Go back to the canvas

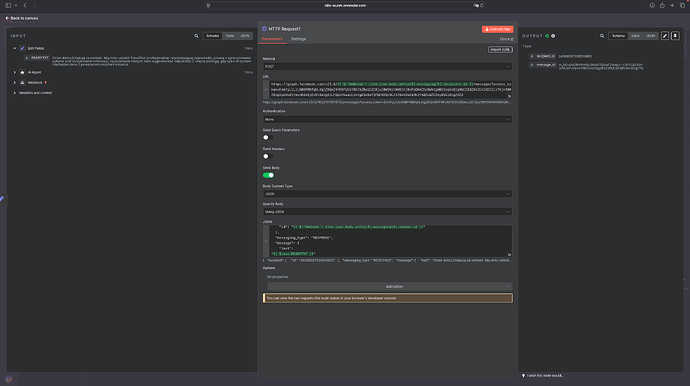[22, 18]
